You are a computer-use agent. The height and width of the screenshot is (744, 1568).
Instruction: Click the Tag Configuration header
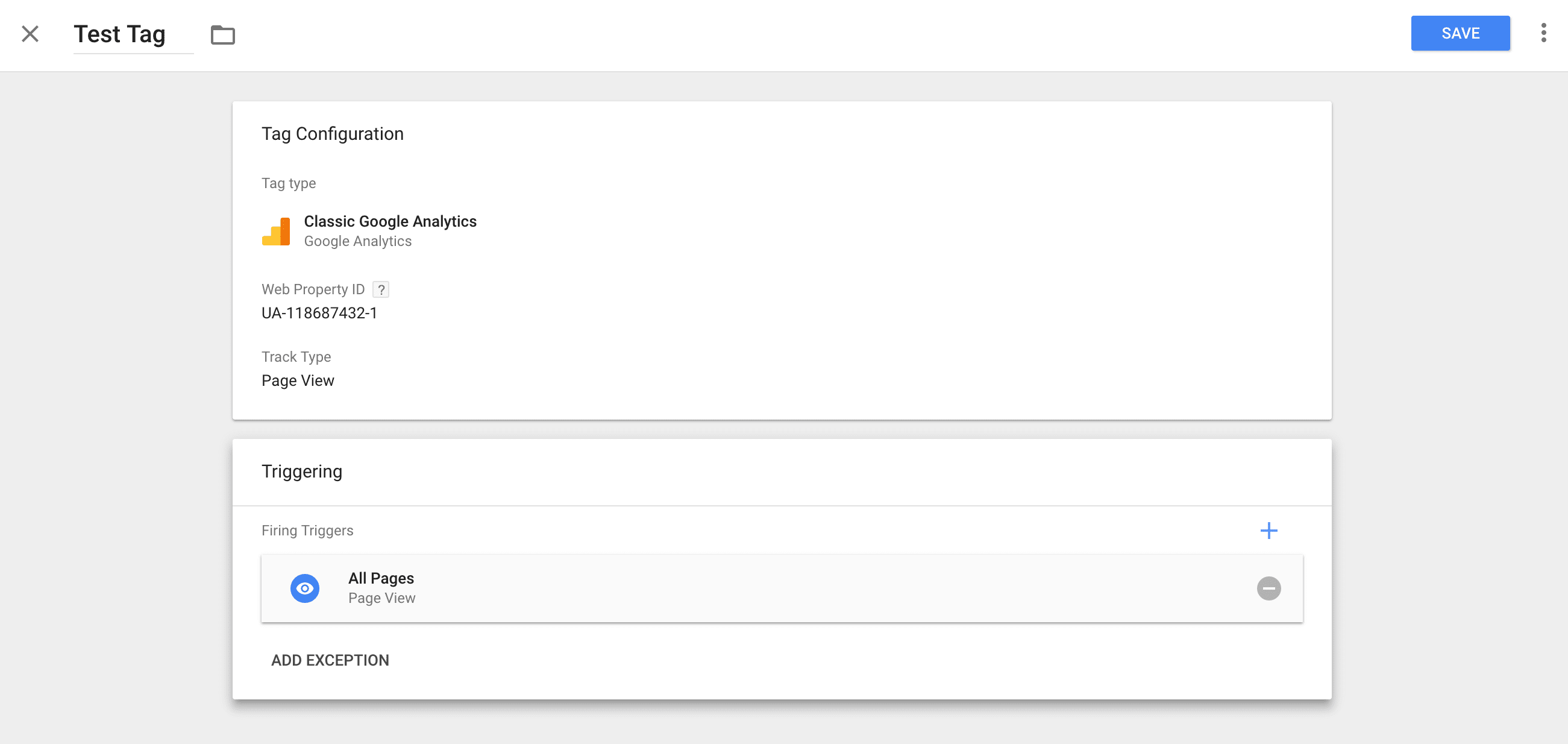(333, 133)
